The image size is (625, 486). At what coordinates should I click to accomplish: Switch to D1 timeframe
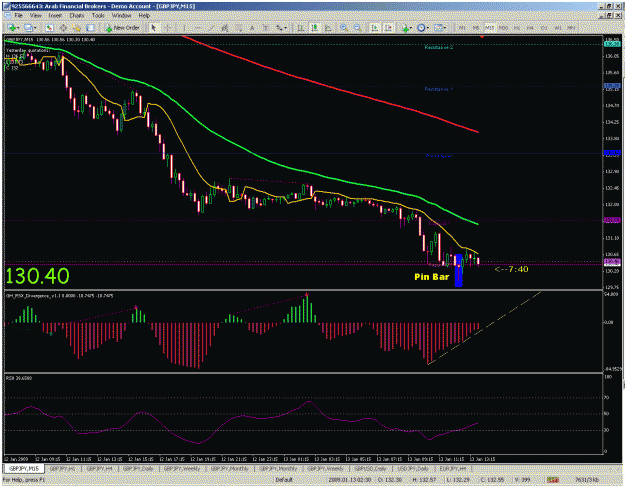(x=544, y=28)
